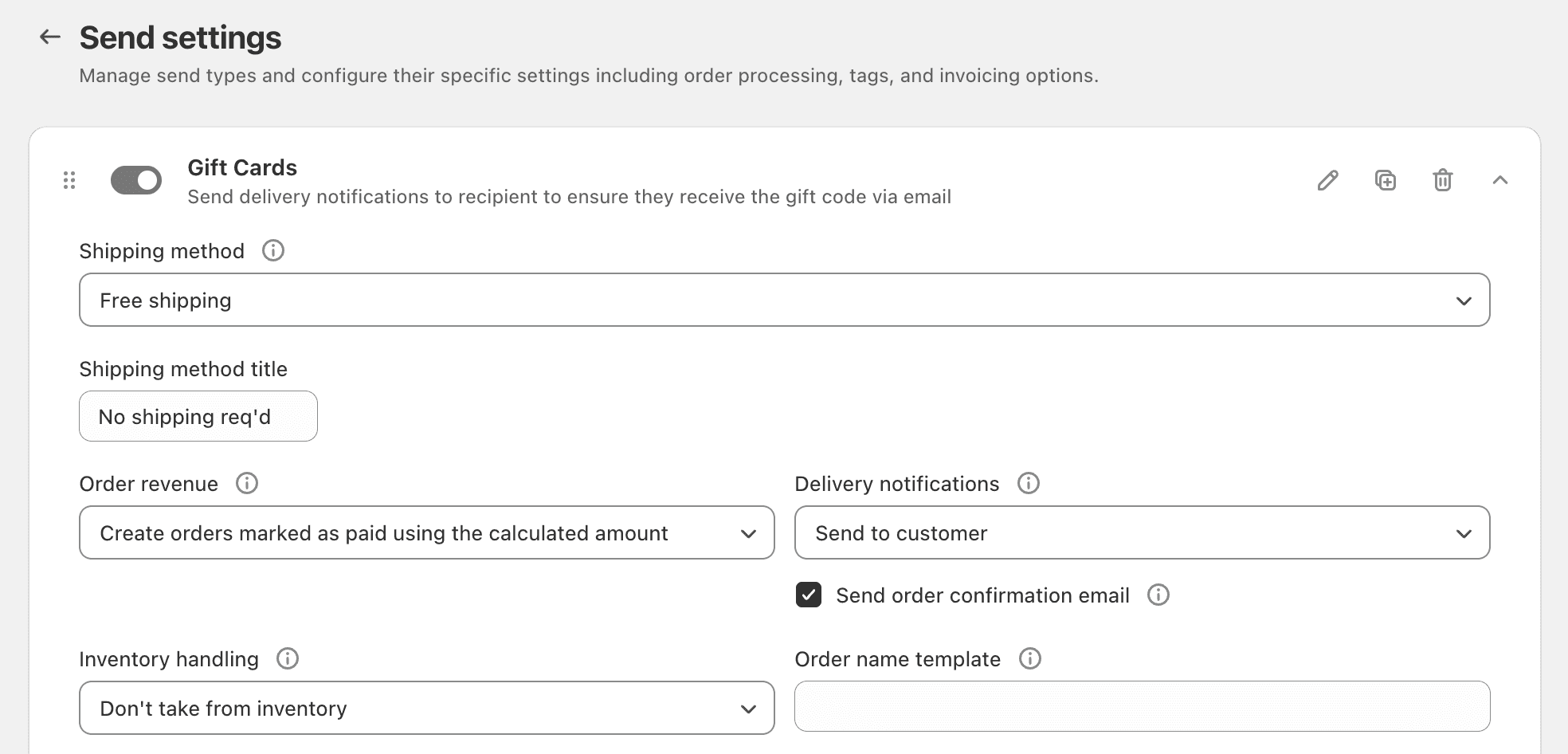Show info for Delivery notifications
Image resolution: width=1568 pixels, height=754 pixels.
[x=1029, y=484]
